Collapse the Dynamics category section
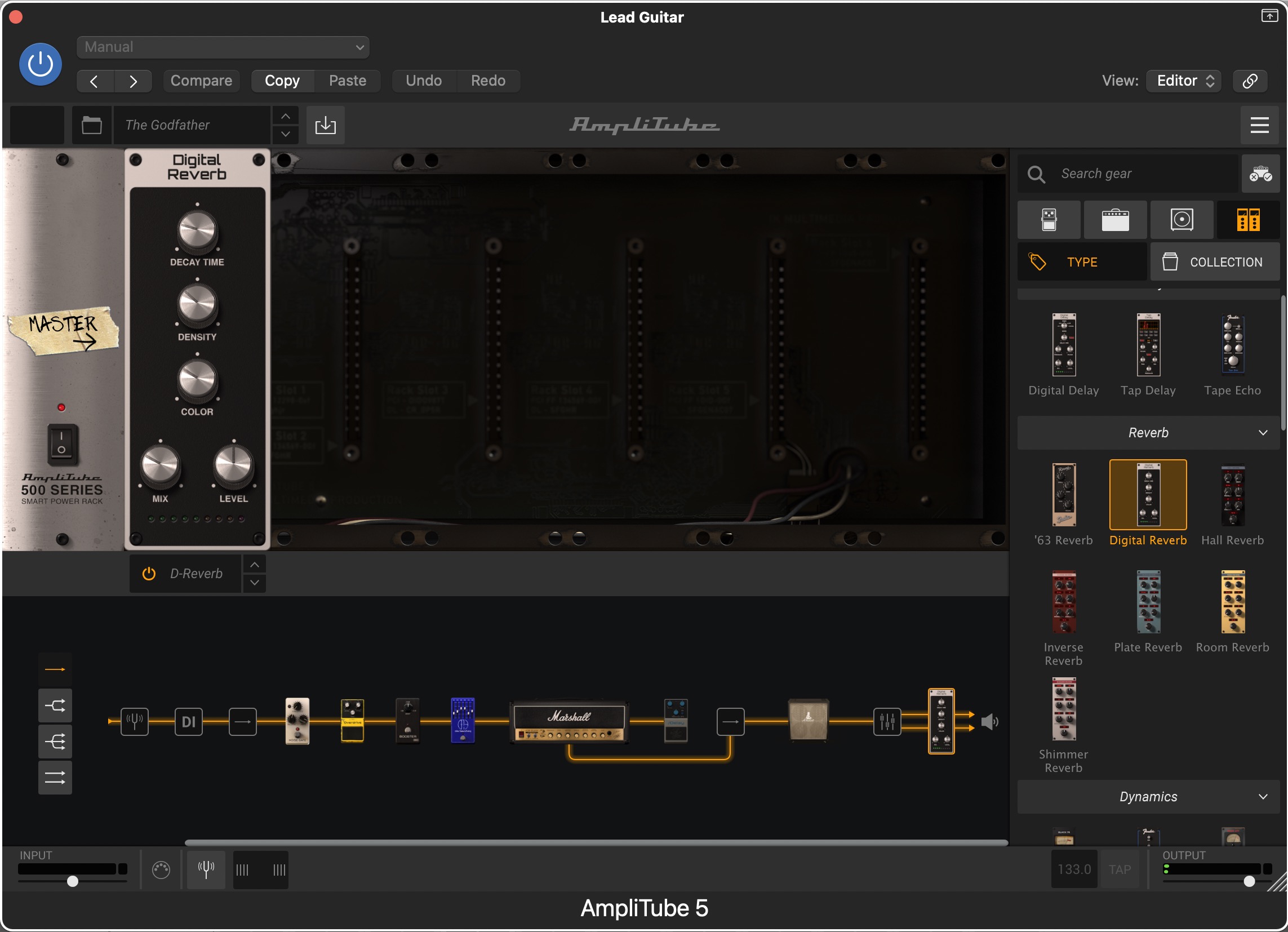 (x=1148, y=797)
